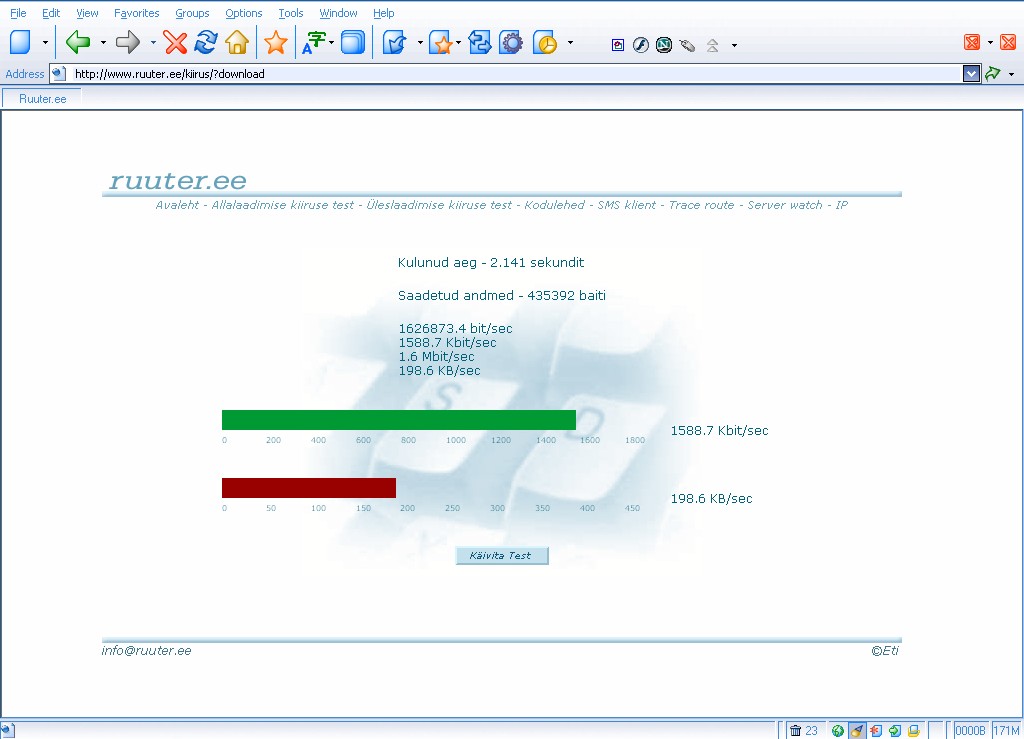Stop loading with the red X
This screenshot has width=1024, height=739.
pyautogui.click(x=175, y=43)
